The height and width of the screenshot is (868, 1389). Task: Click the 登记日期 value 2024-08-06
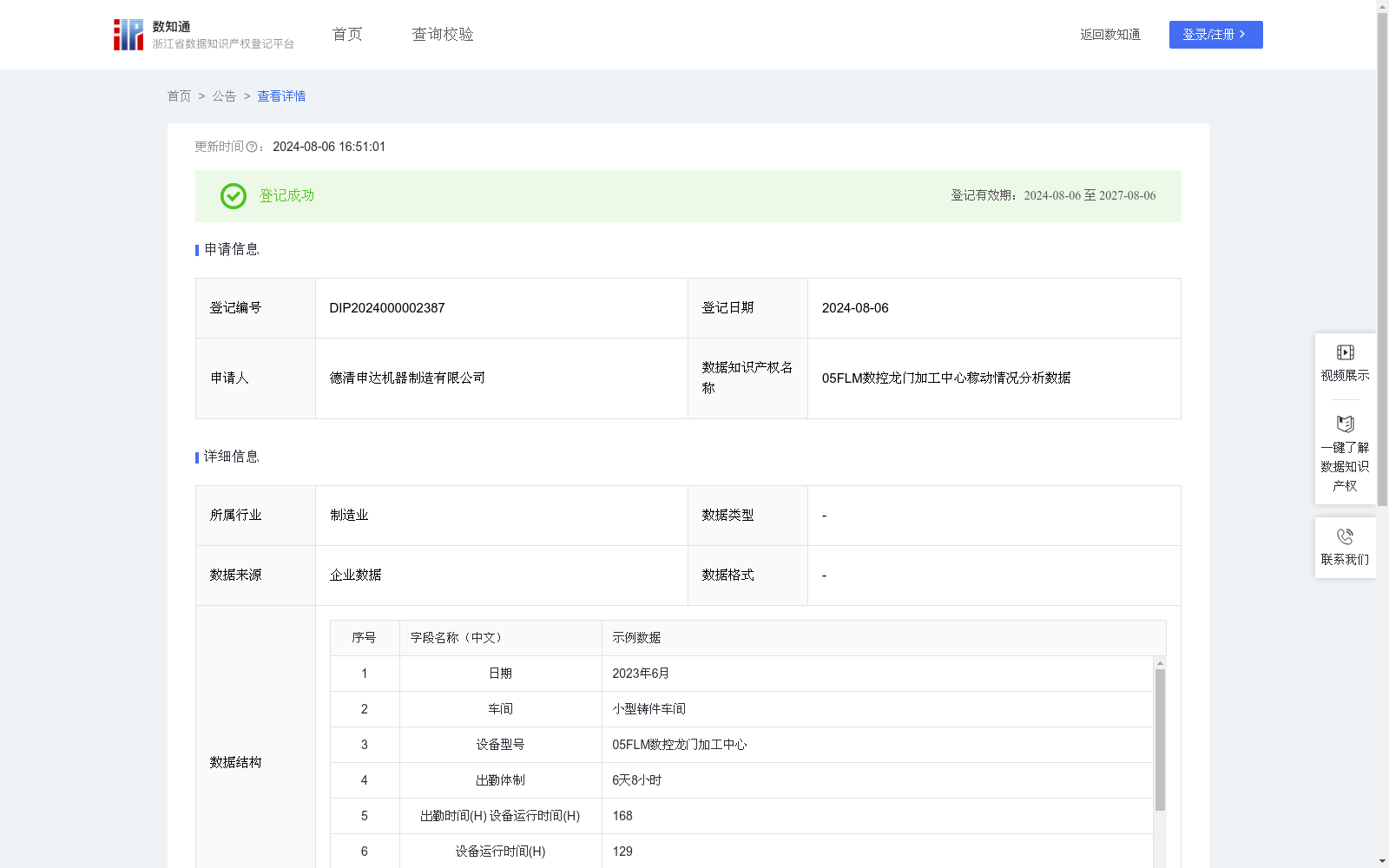click(855, 308)
